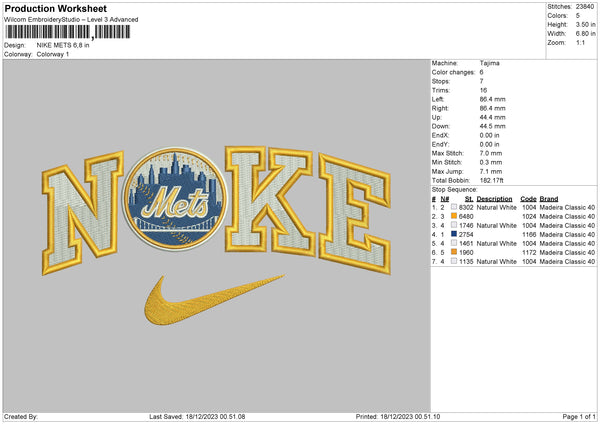Click the Mets circular logo in the design
This screenshot has height=424, width=600.
[x=175, y=199]
